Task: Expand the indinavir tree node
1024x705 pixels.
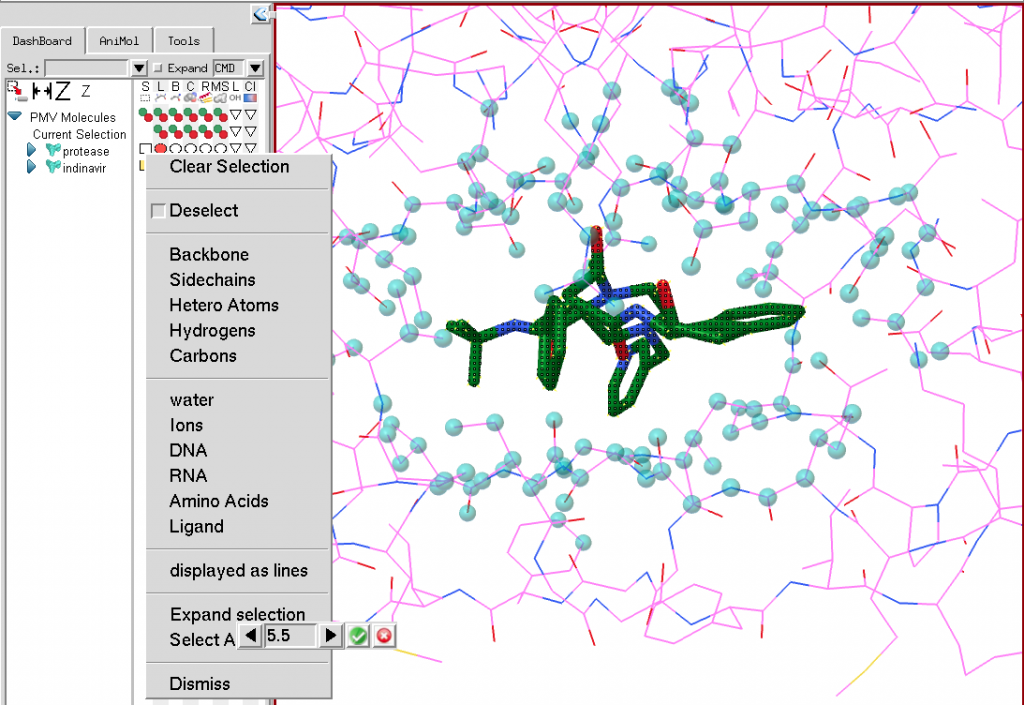Action: [x=31, y=167]
